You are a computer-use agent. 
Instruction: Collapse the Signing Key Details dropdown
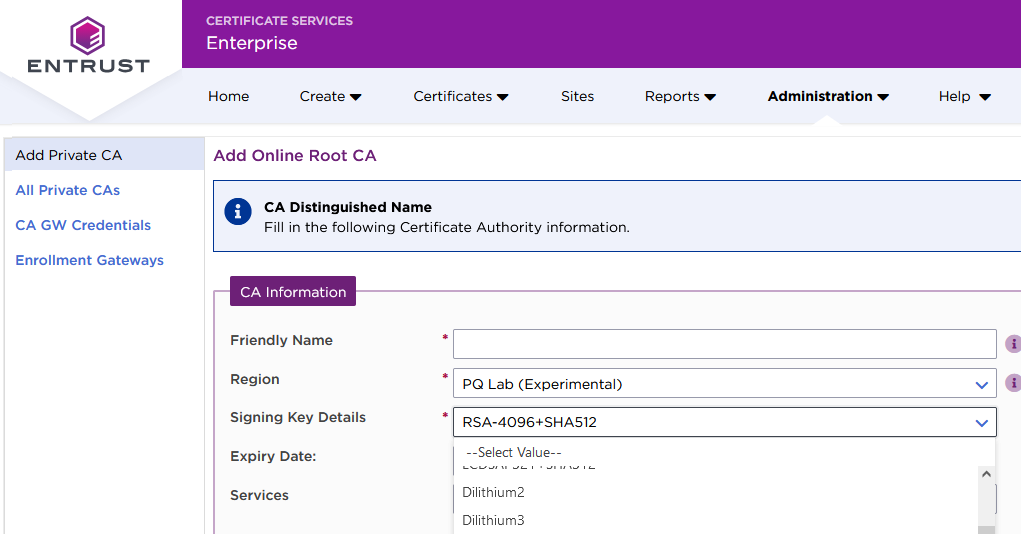[x=724, y=422]
